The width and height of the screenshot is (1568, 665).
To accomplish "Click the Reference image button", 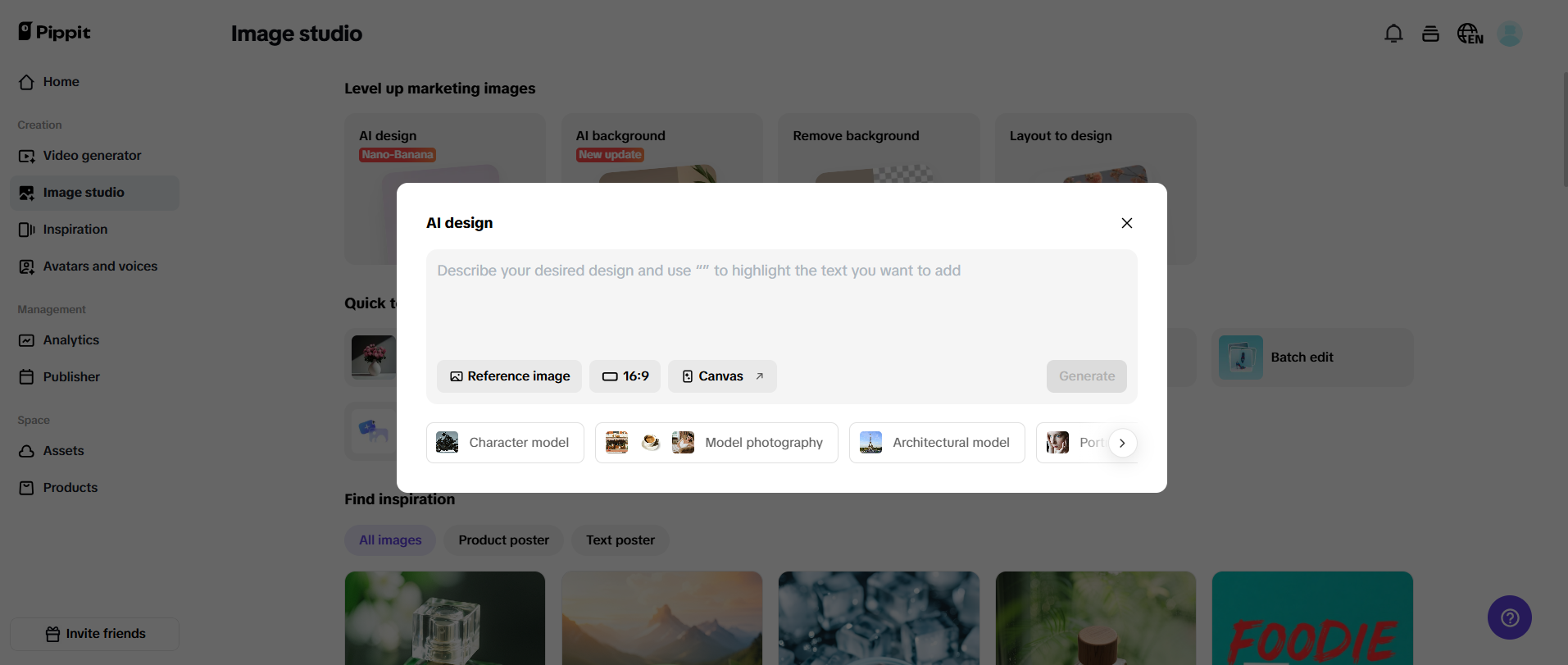I will click(x=509, y=376).
